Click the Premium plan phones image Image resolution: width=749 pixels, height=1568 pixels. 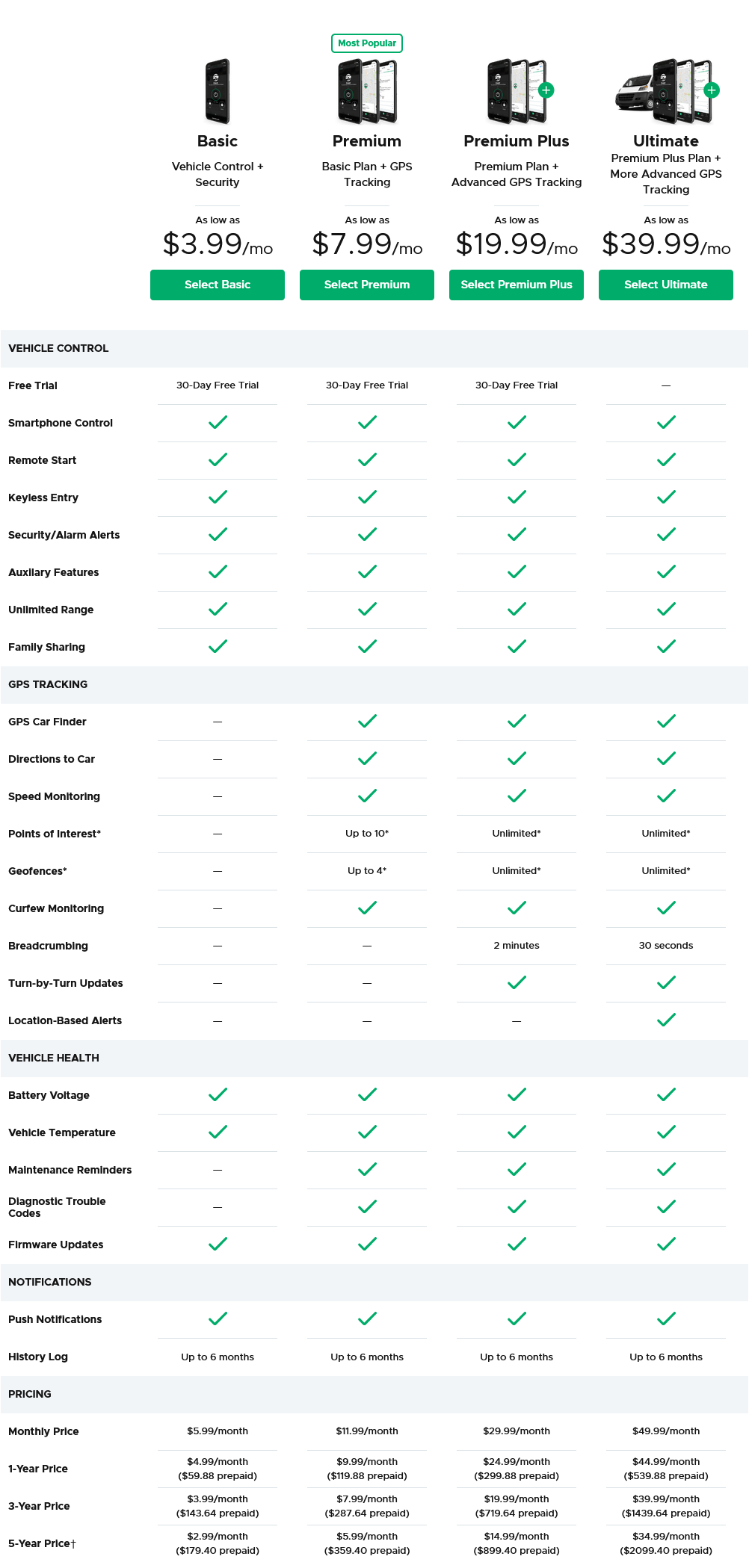[x=367, y=92]
